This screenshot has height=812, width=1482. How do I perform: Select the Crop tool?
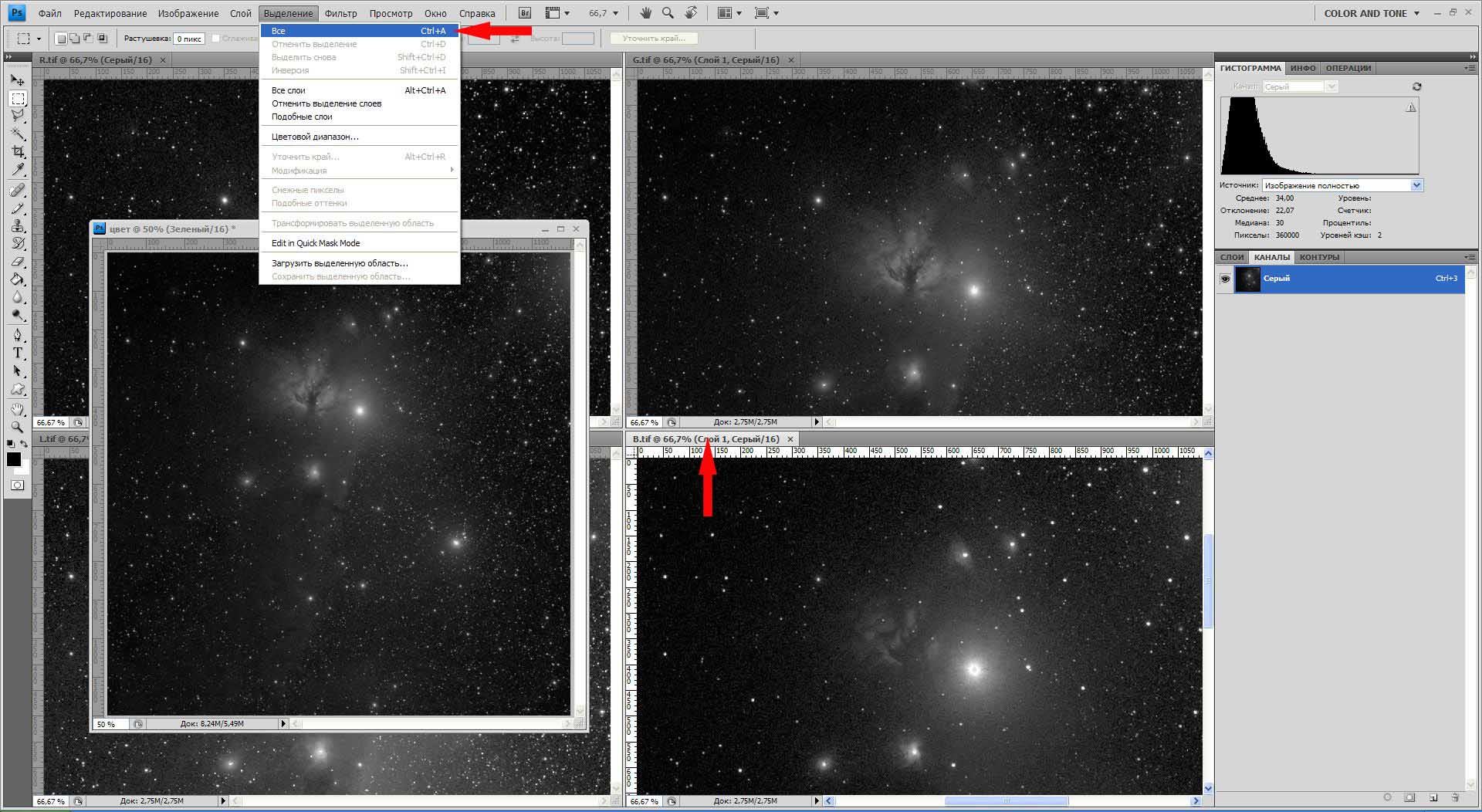(x=18, y=152)
